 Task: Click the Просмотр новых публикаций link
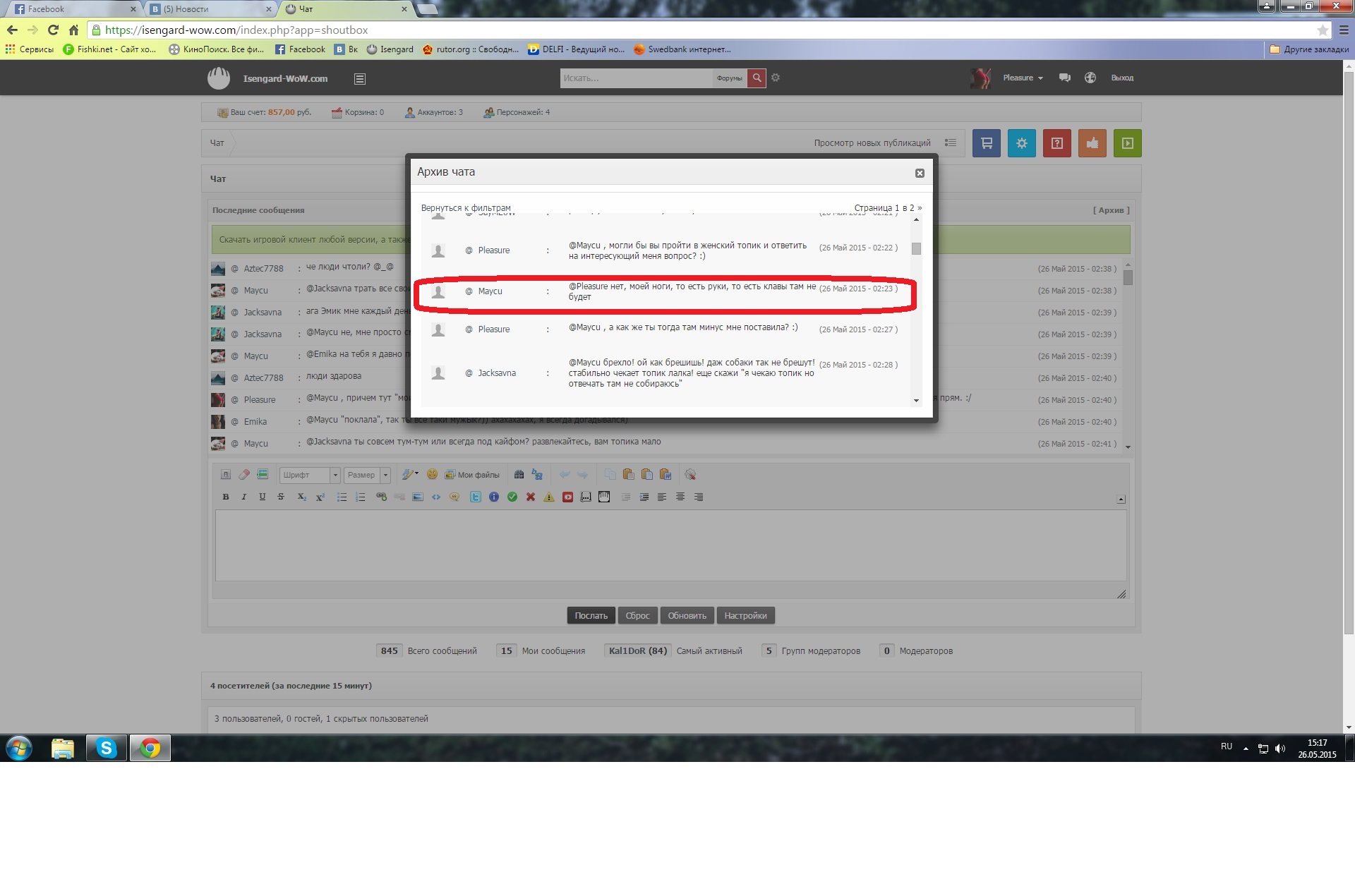click(x=872, y=143)
